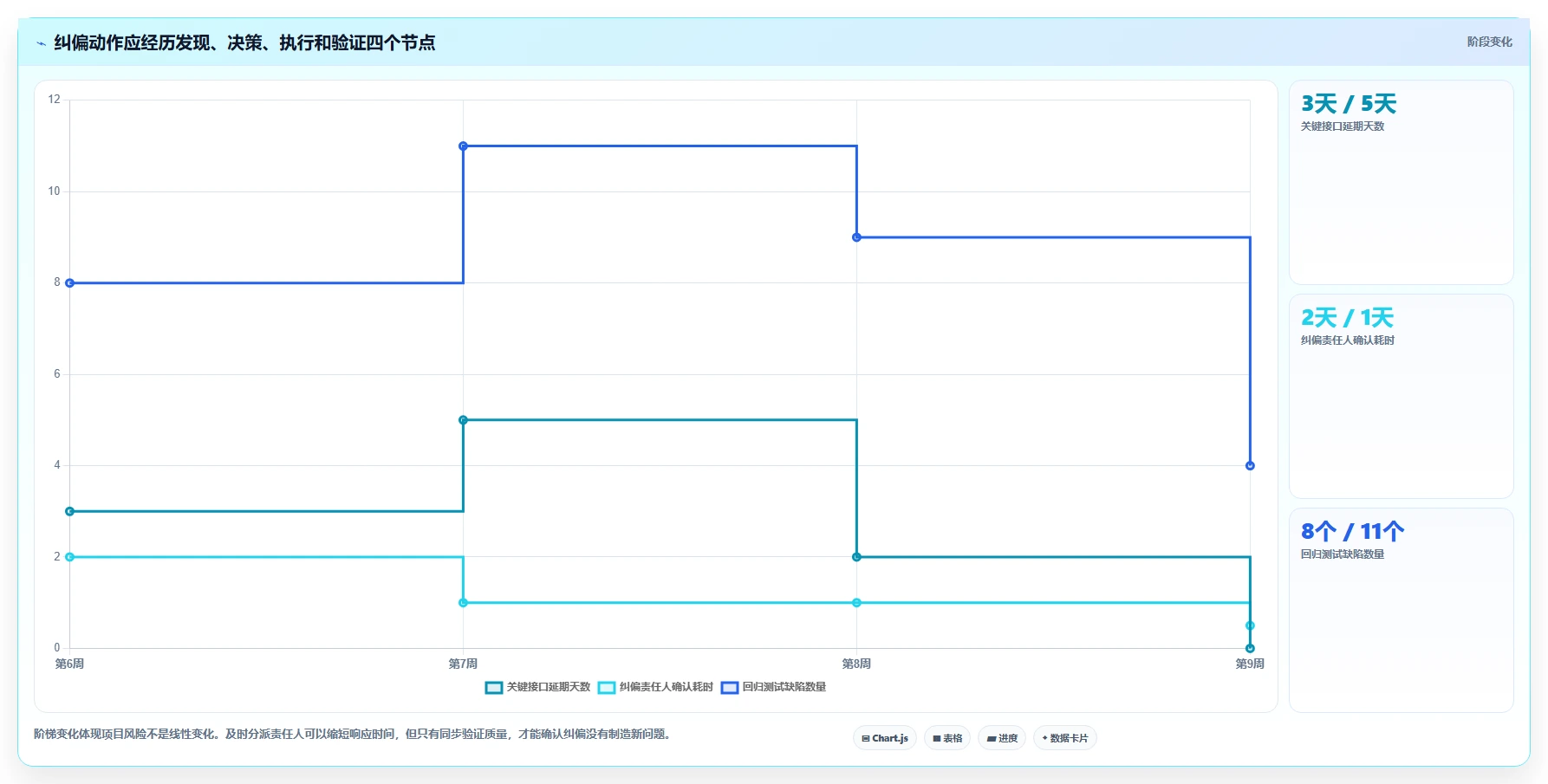Click the 第8周 x-axis label
This screenshot has height=784, width=1548.
856,664
